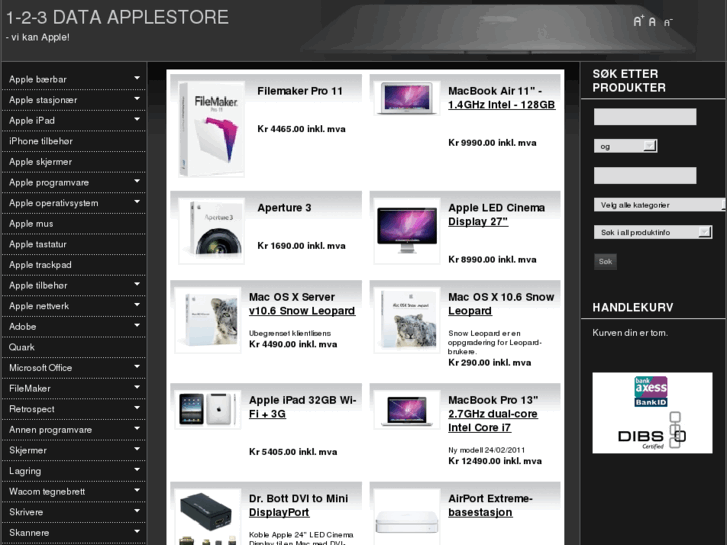727x545 pixels.
Task: Expand Retrospect menu arrow
Action: tap(137, 407)
